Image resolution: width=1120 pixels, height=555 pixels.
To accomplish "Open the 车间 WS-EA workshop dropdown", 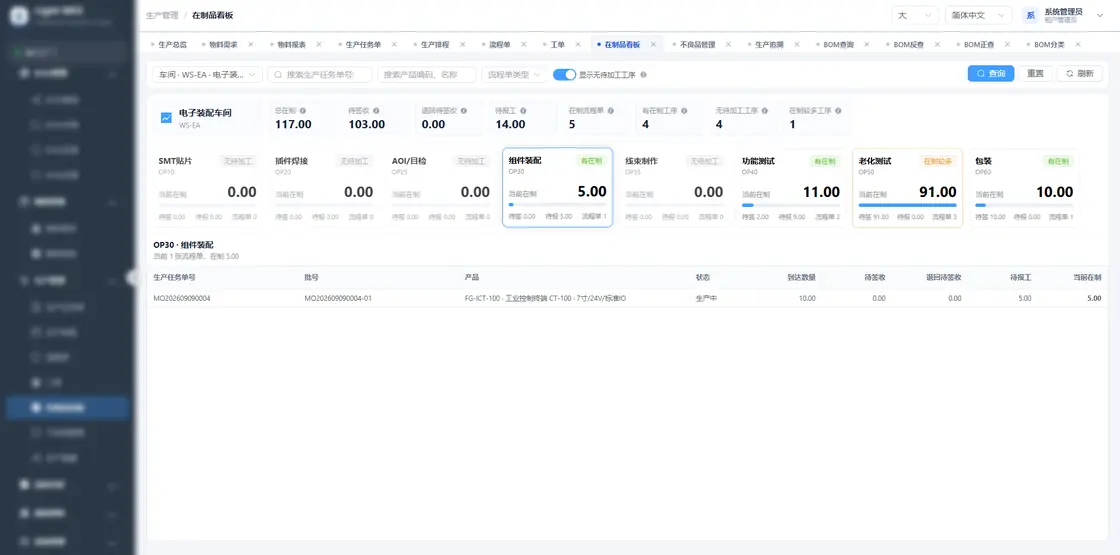I will 207,74.
